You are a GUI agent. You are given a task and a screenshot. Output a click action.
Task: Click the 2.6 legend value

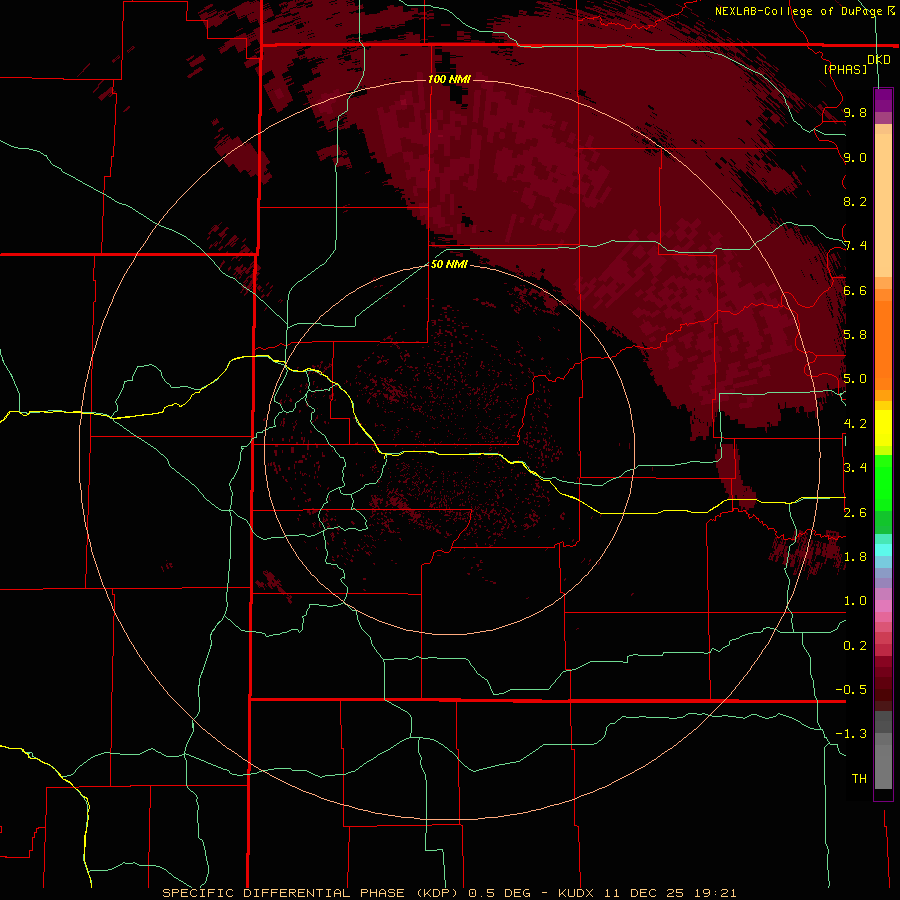(855, 513)
